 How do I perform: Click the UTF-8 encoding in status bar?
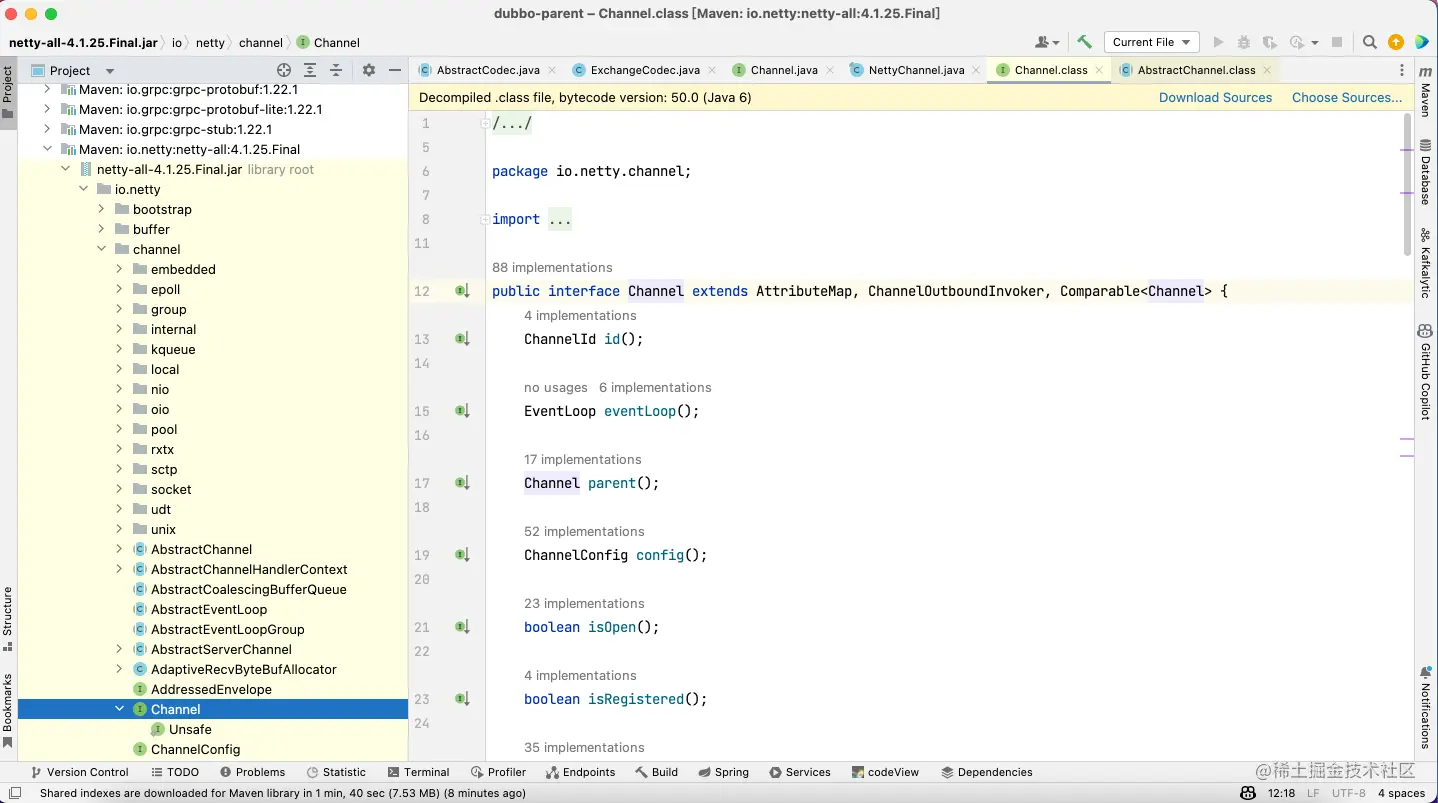point(1348,793)
